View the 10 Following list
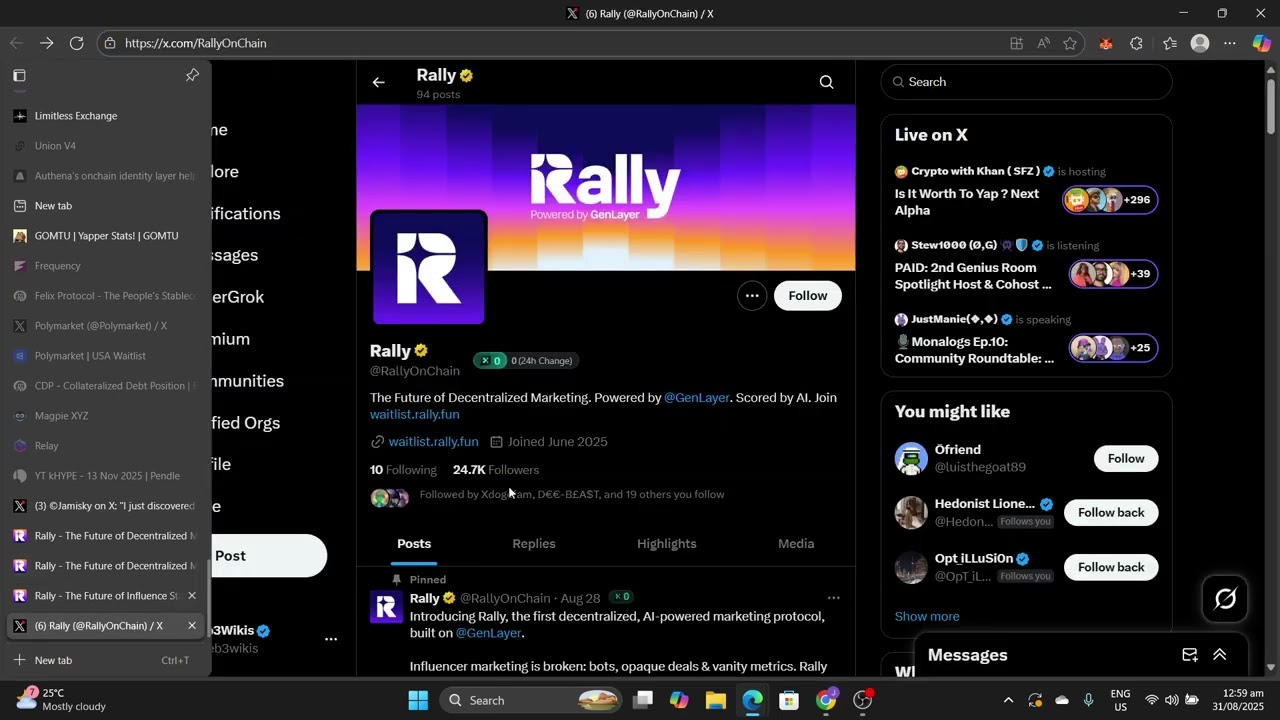This screenshot has width=1280, height=720. [403, 469]
